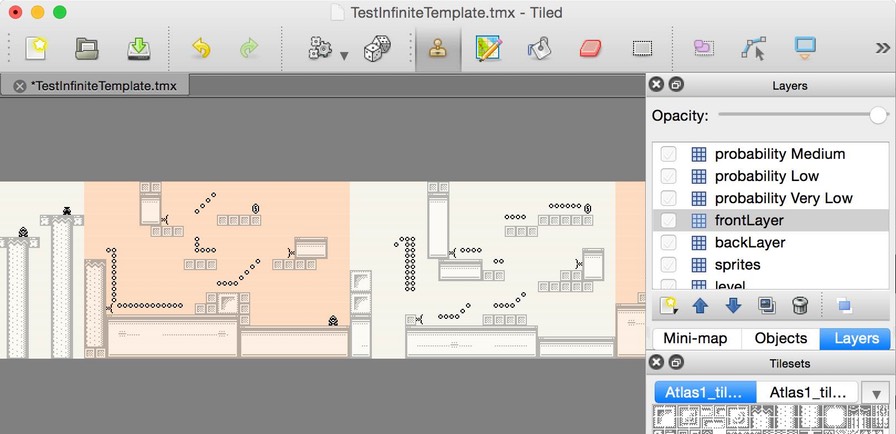Select the Terrain Brush tool
The width and height of the screenshot is (896, 434).
tap(489, 49)
